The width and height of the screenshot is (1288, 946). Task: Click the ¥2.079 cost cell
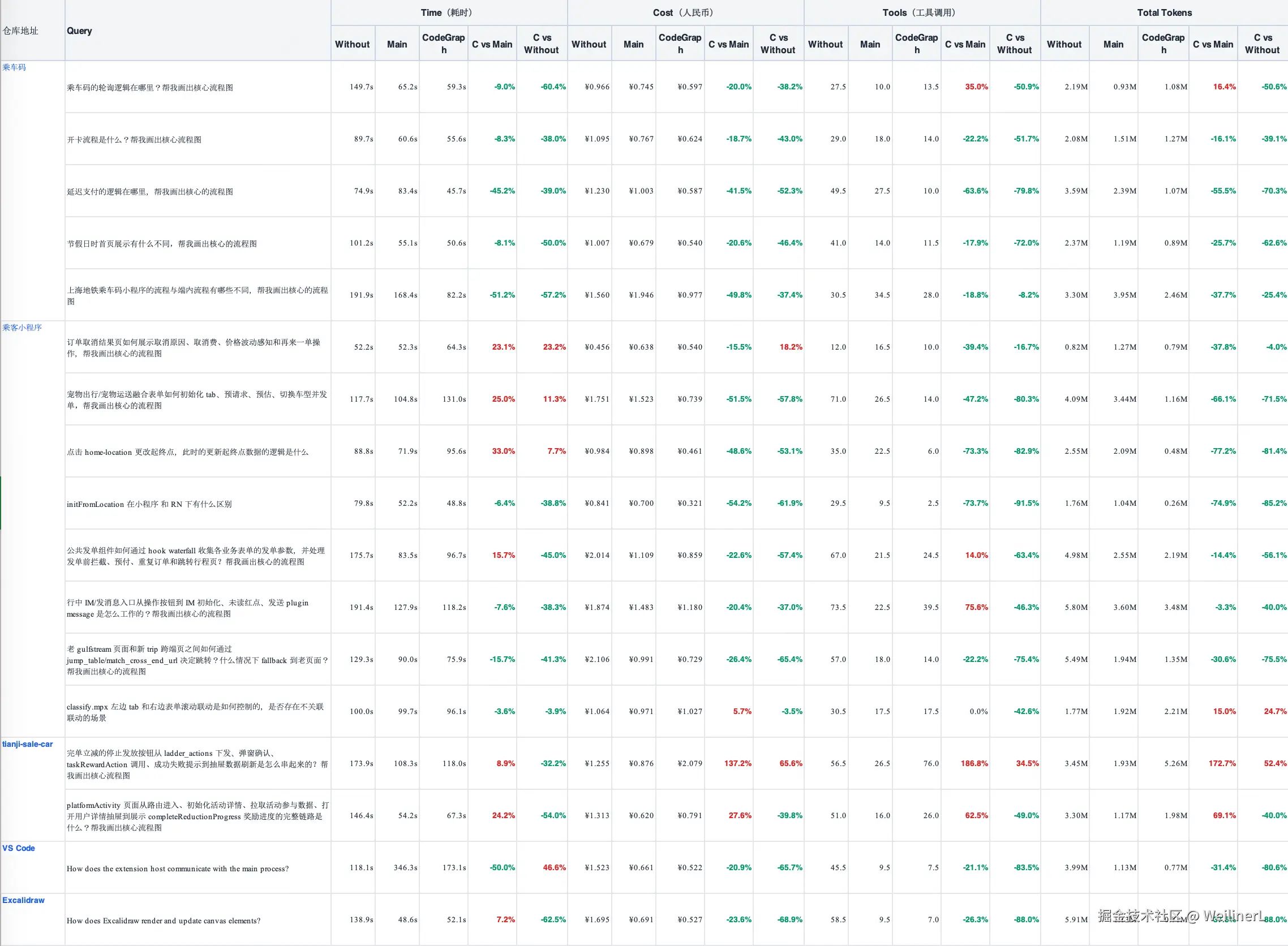690,764
